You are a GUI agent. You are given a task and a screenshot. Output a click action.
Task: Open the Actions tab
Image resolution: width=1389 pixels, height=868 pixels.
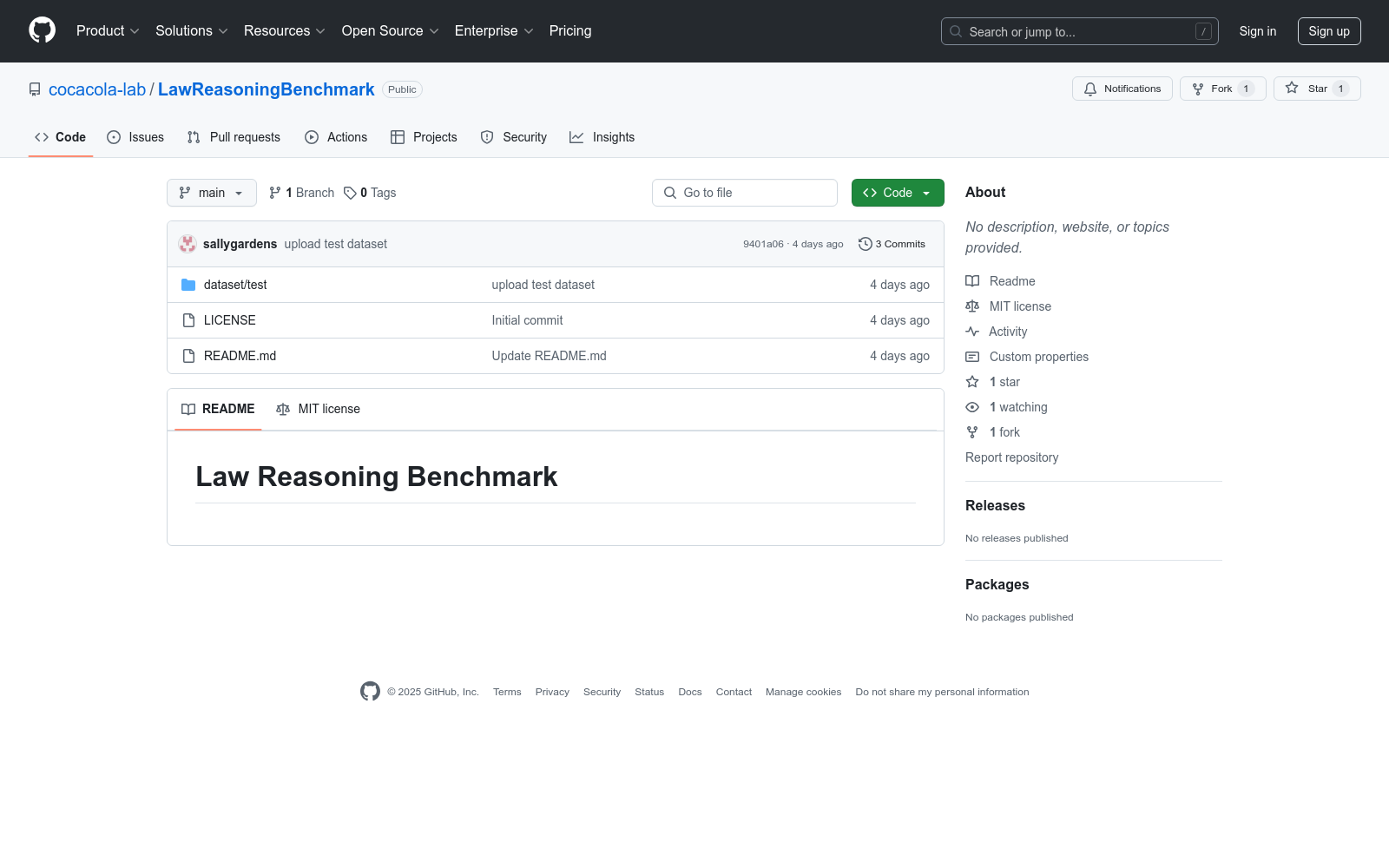336,137
